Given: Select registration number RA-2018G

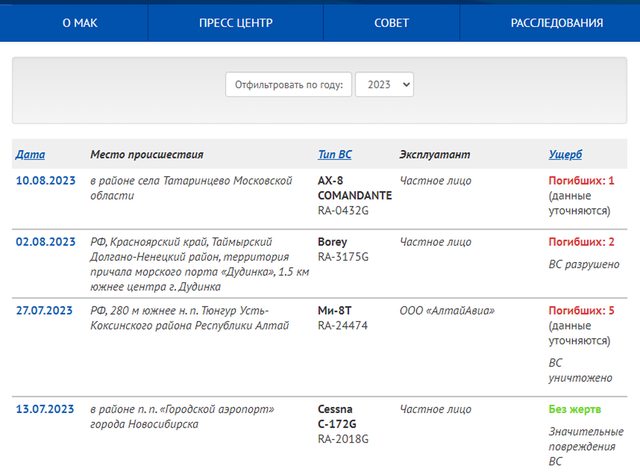Looking at the screenshot, I should click(343, 439).
